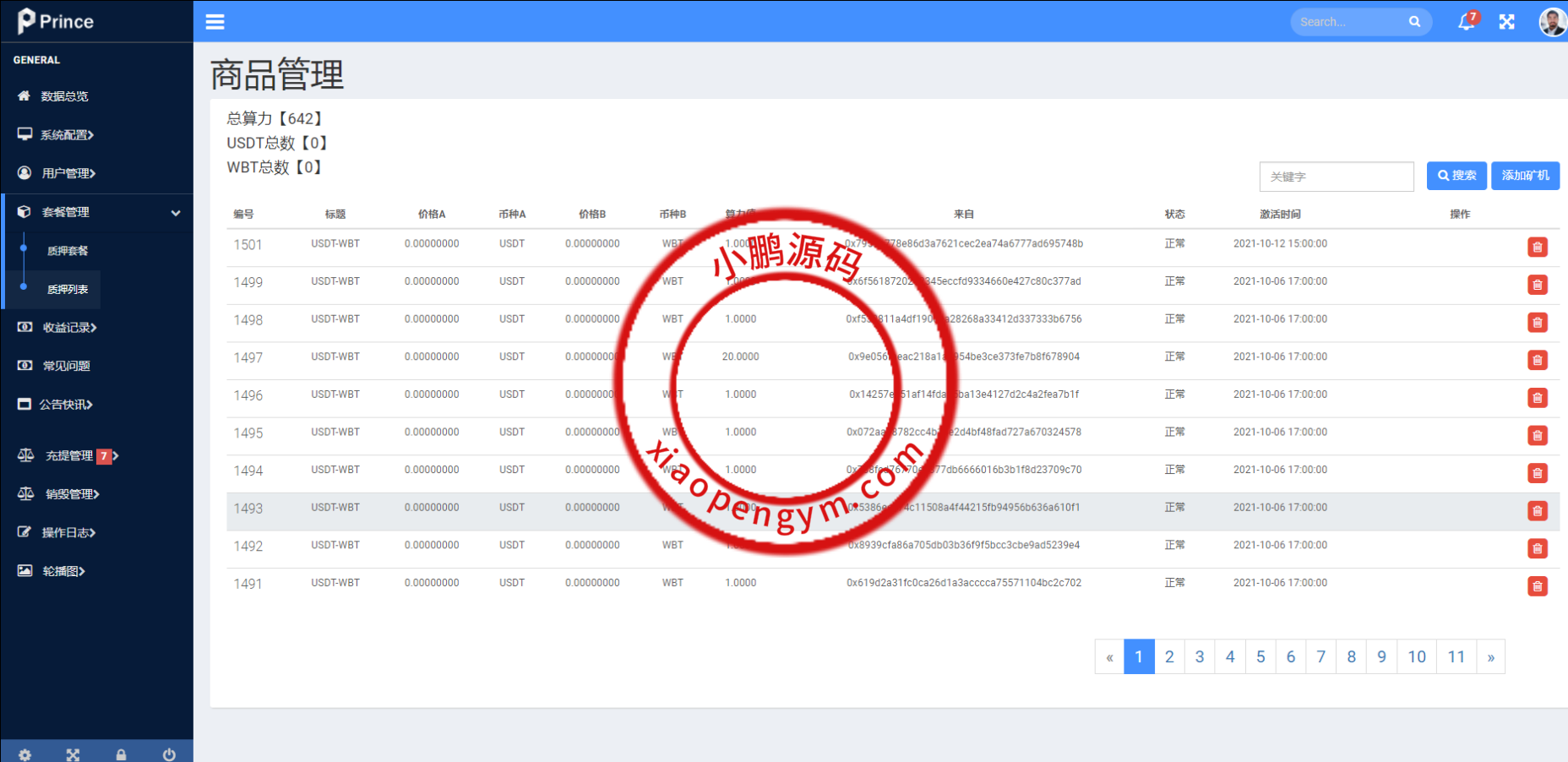This screenshot has height=762, width=1568.
Task: Delete miner entry 1501 with trash icon
Action: point(1538,247)
